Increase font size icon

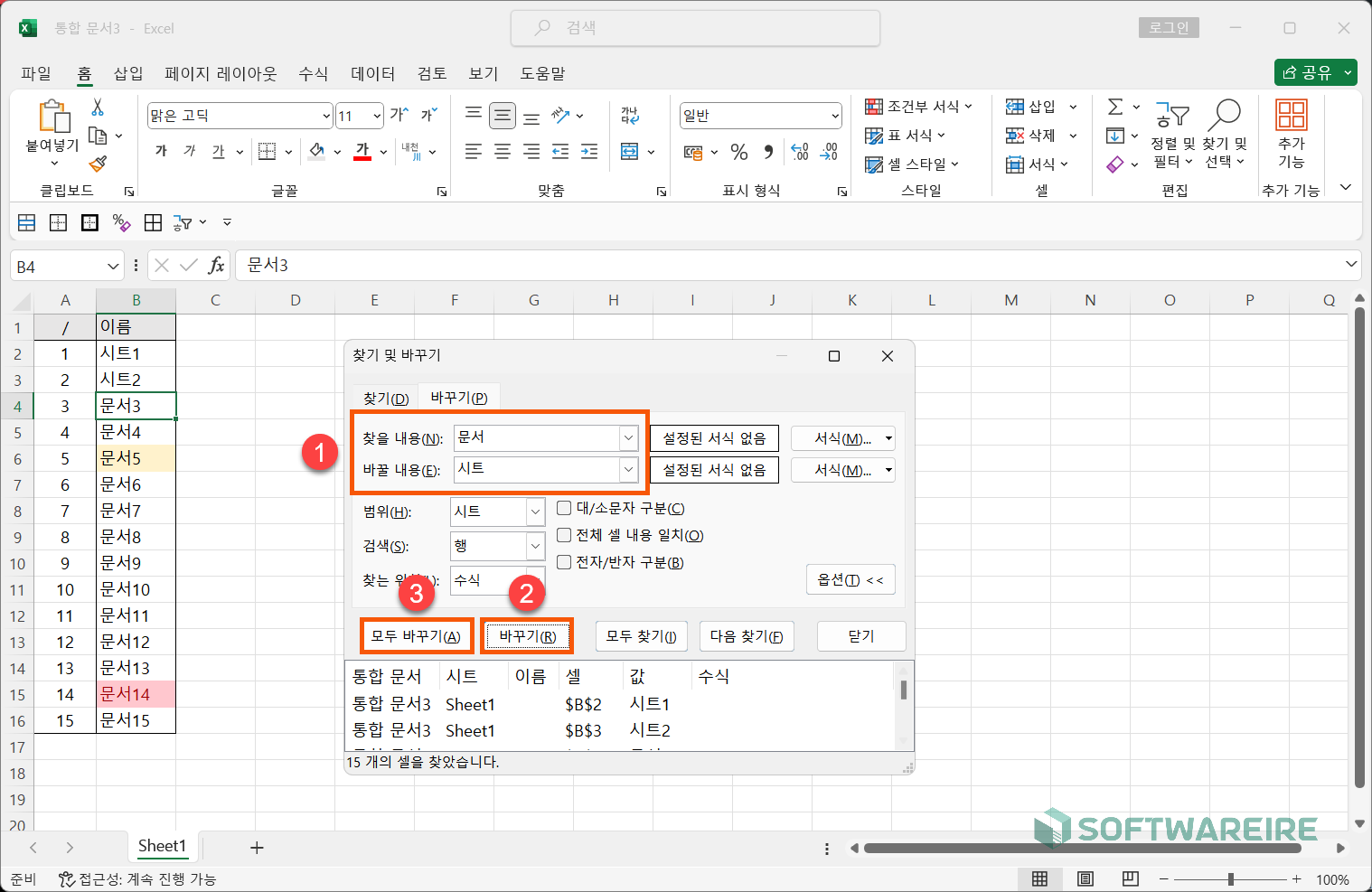click(399, 115)
